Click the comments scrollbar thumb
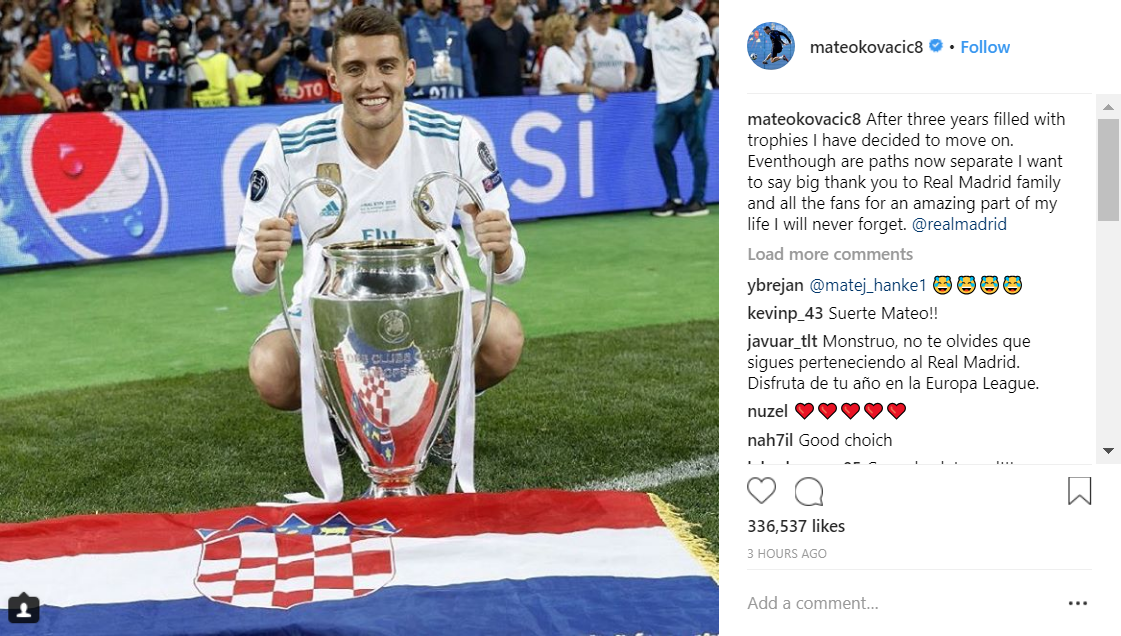This screenshot has width=1121, height=636. point(1108,170)
